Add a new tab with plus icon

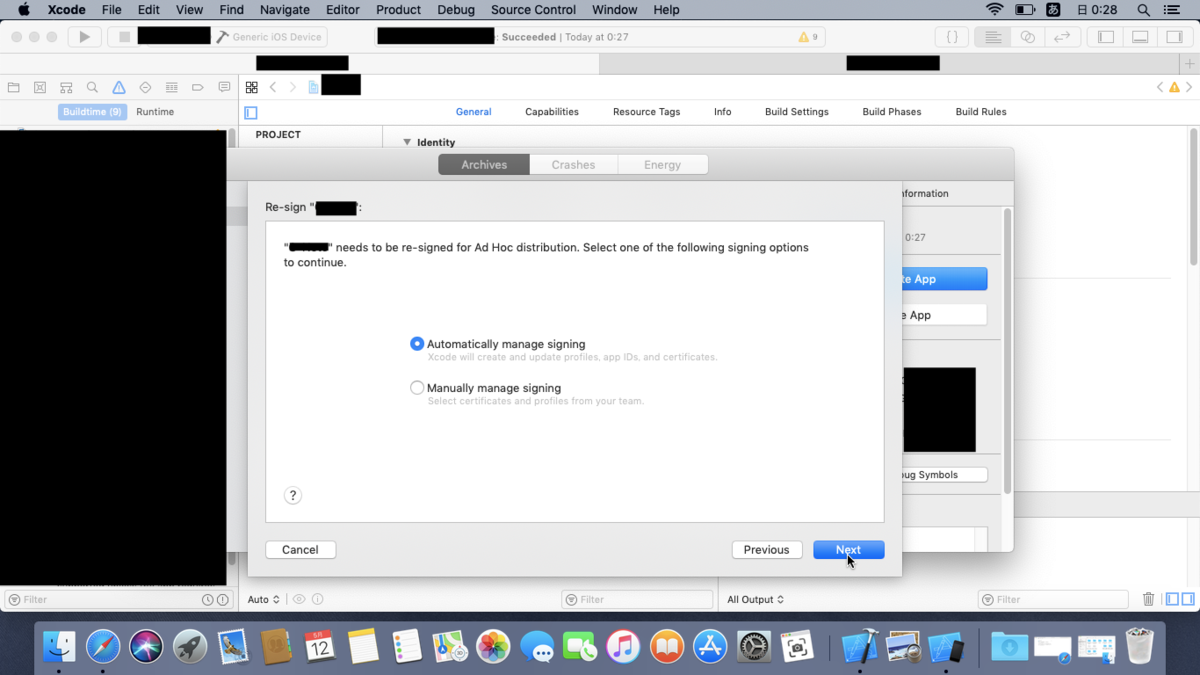coord(1189,63)
